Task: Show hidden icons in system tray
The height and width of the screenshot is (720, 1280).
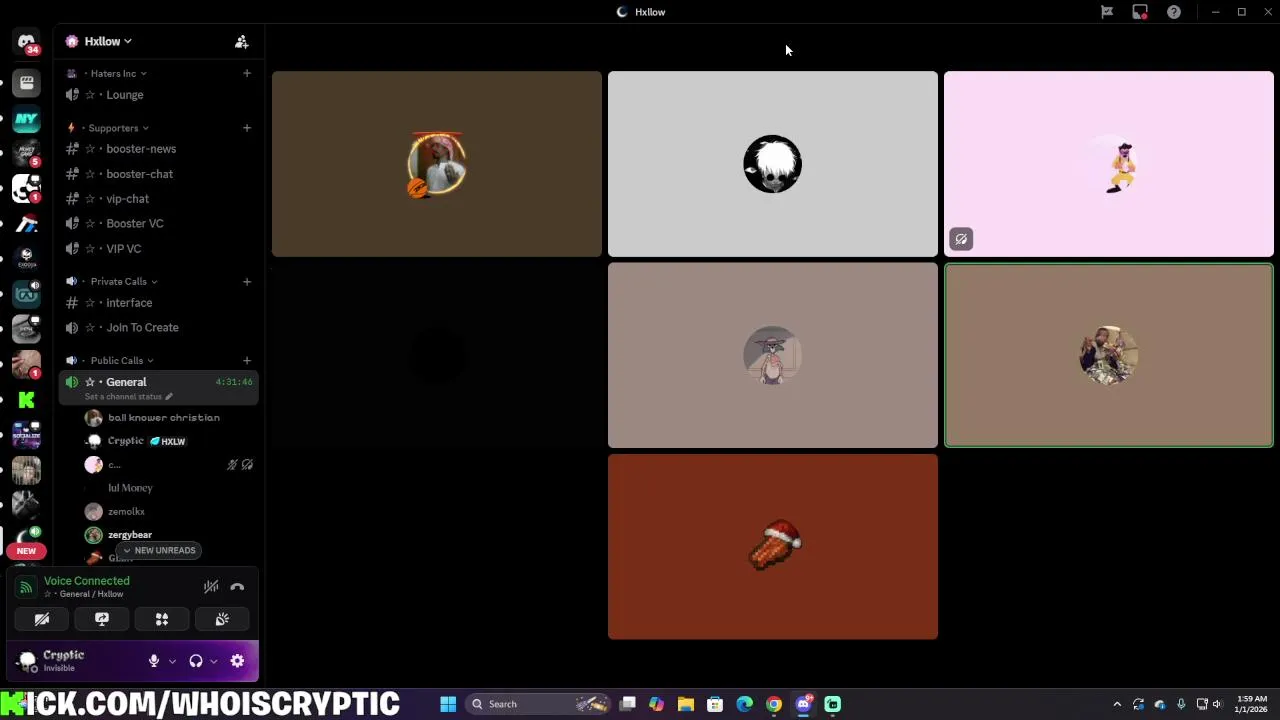Action: point(1117,704)
